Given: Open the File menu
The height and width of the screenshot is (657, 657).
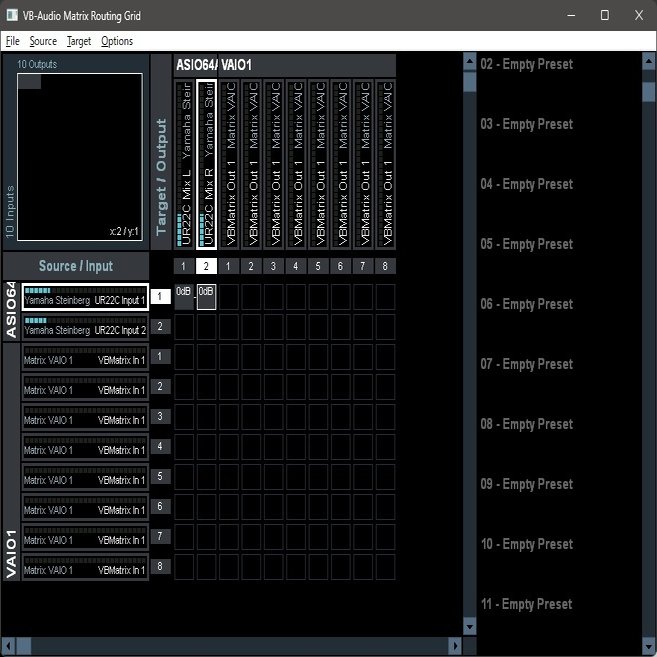Looking at the screenshot, I should click(12, 41).
